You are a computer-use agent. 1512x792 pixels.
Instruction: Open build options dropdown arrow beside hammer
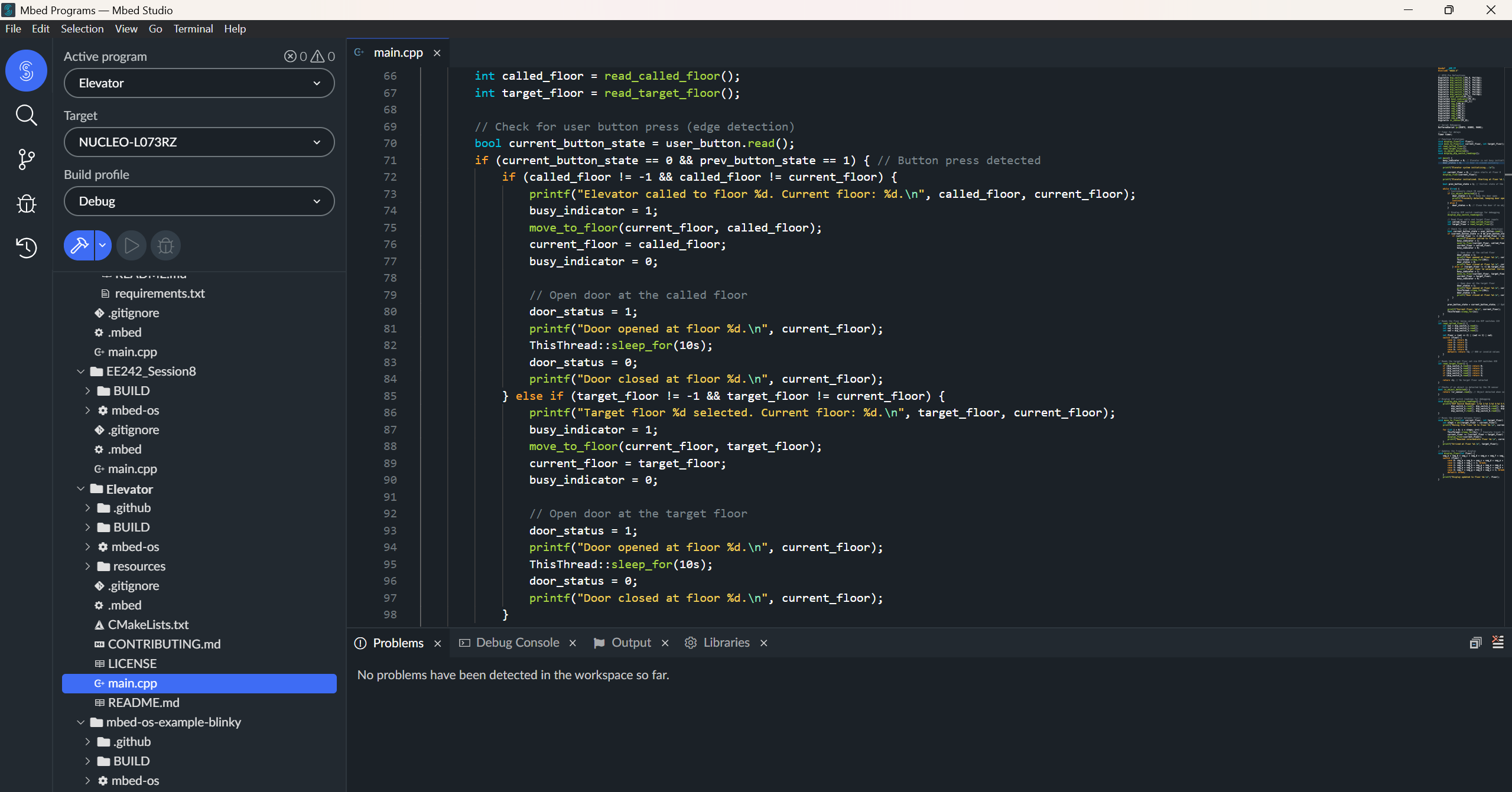(103, 245)
